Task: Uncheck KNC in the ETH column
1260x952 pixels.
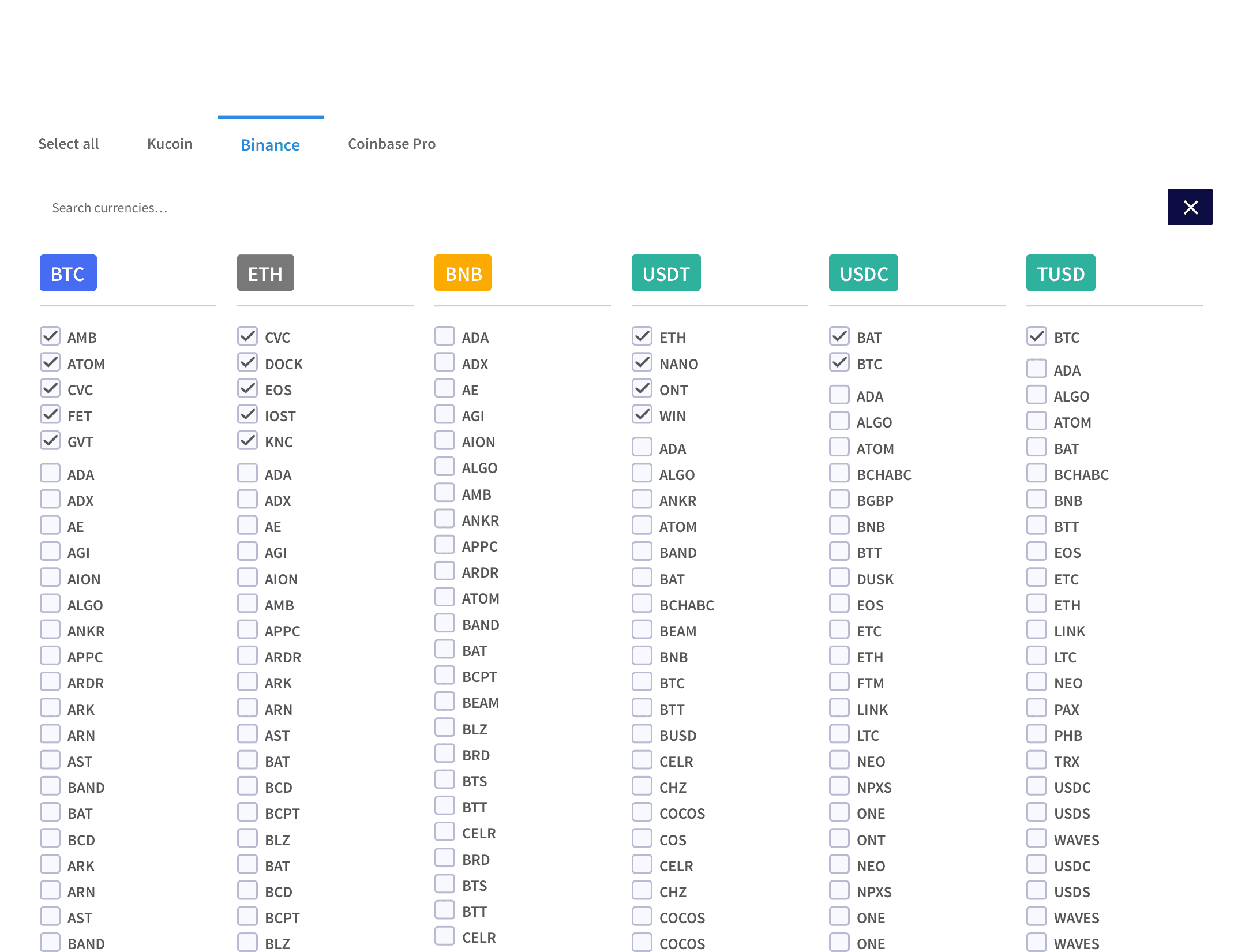Action: point(247,440)
